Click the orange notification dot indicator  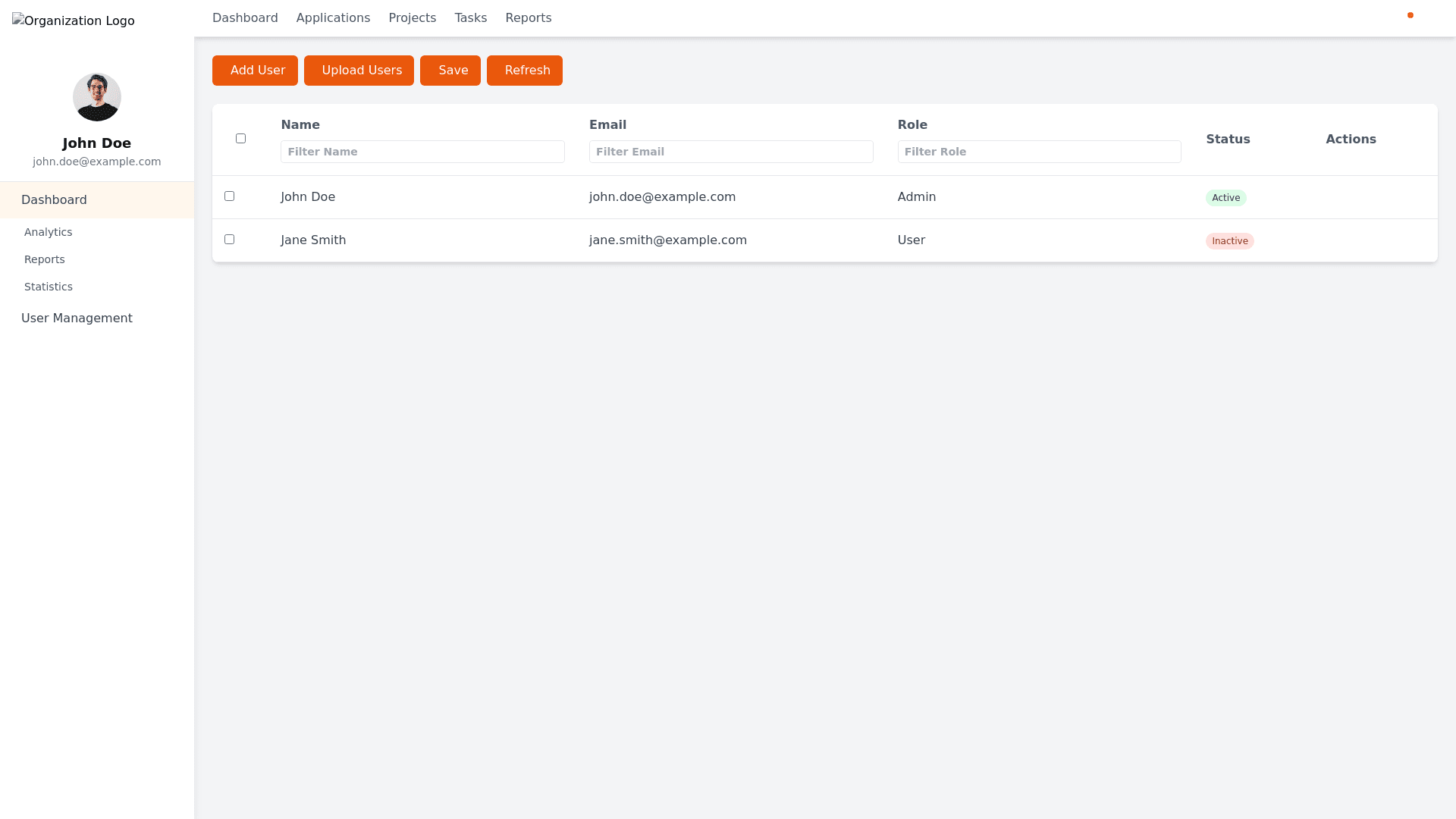pyautogui.click(x=1410, y=15)
